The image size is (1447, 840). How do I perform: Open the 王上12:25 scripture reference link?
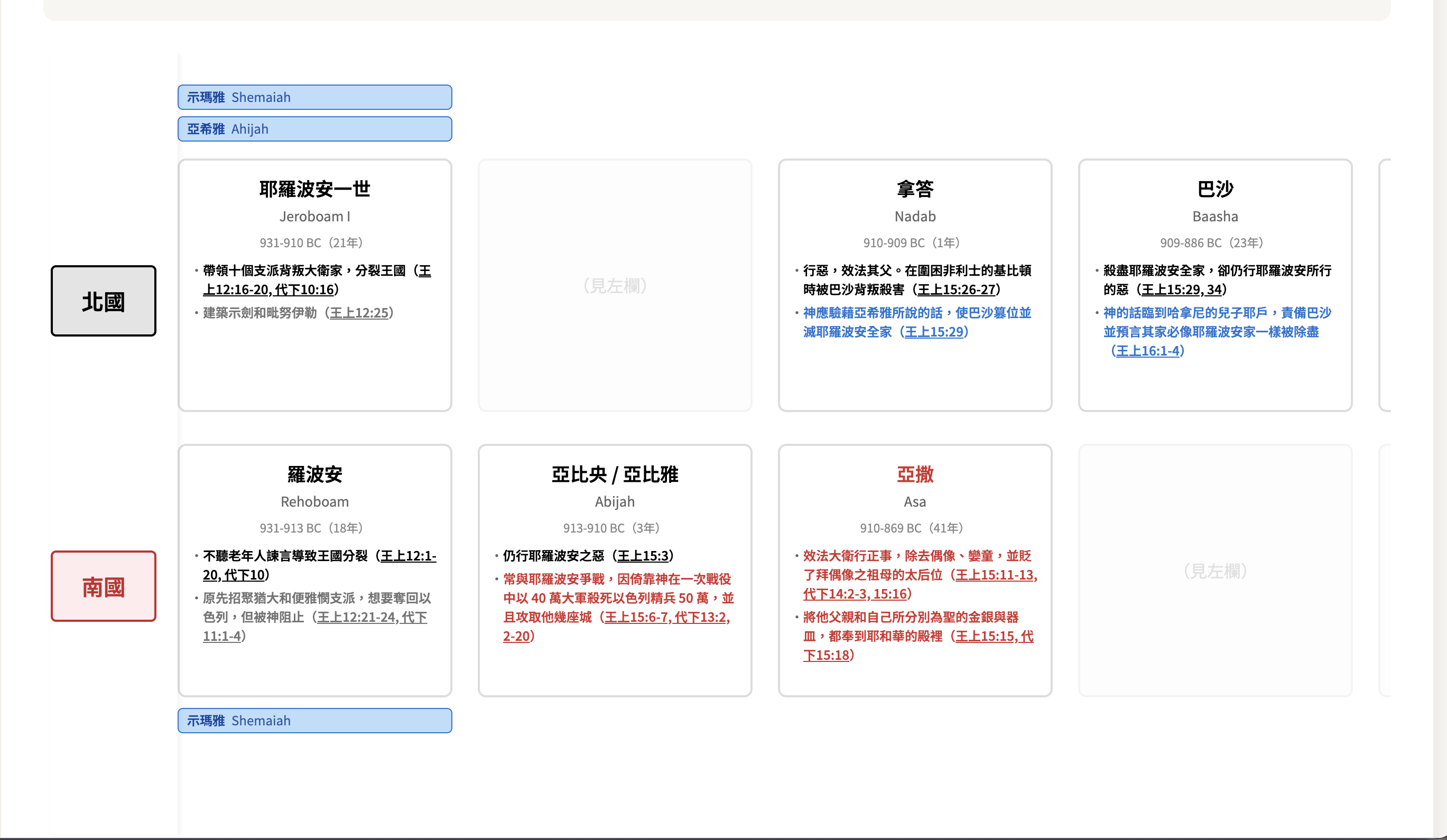point(359,313)
